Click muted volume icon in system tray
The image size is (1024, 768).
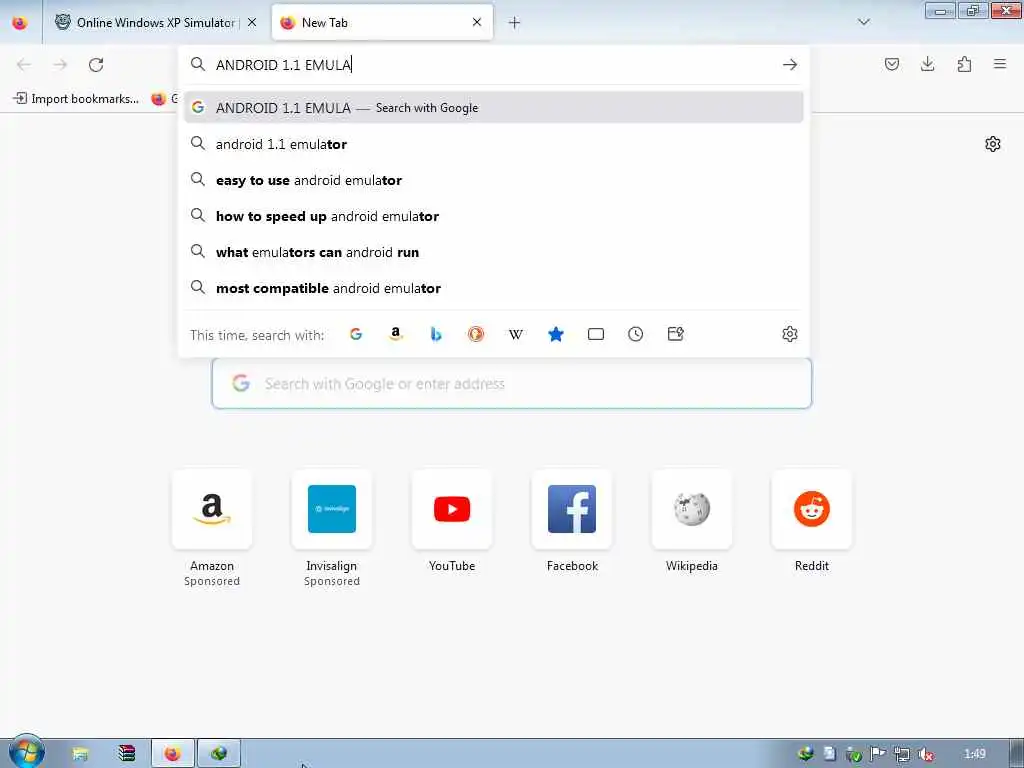pos(925,755)
